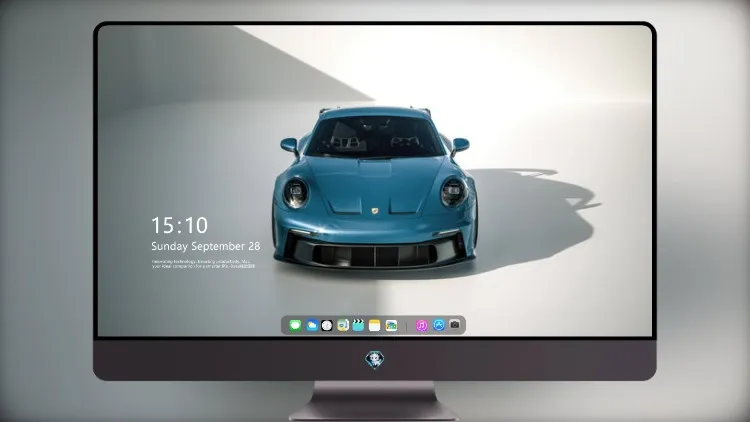Open the Camera app in dock
This screenshot has height=422, width=750.
pyautogui.click(x=455, y=325)
